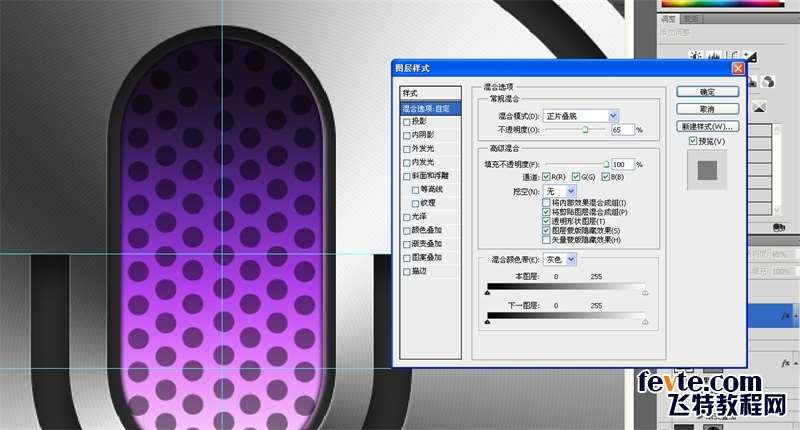Uncheck 透明形状图层(T) option
The width and height of the screenshot is (800, 430).
pyautogui.click(x=546, y=221)
